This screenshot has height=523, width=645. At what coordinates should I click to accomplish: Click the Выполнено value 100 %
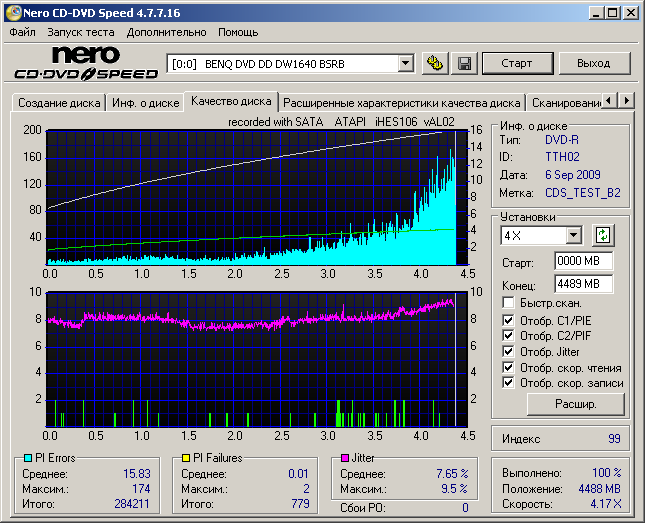pos(606,473)
